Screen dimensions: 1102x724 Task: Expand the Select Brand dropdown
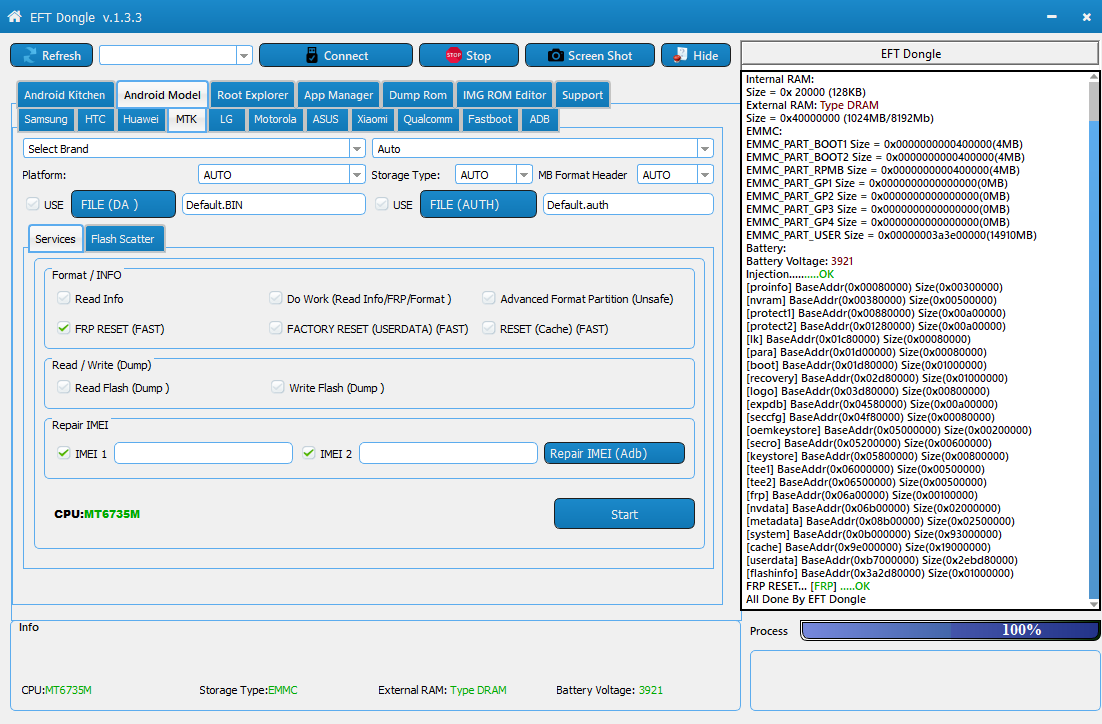[357, 149]
